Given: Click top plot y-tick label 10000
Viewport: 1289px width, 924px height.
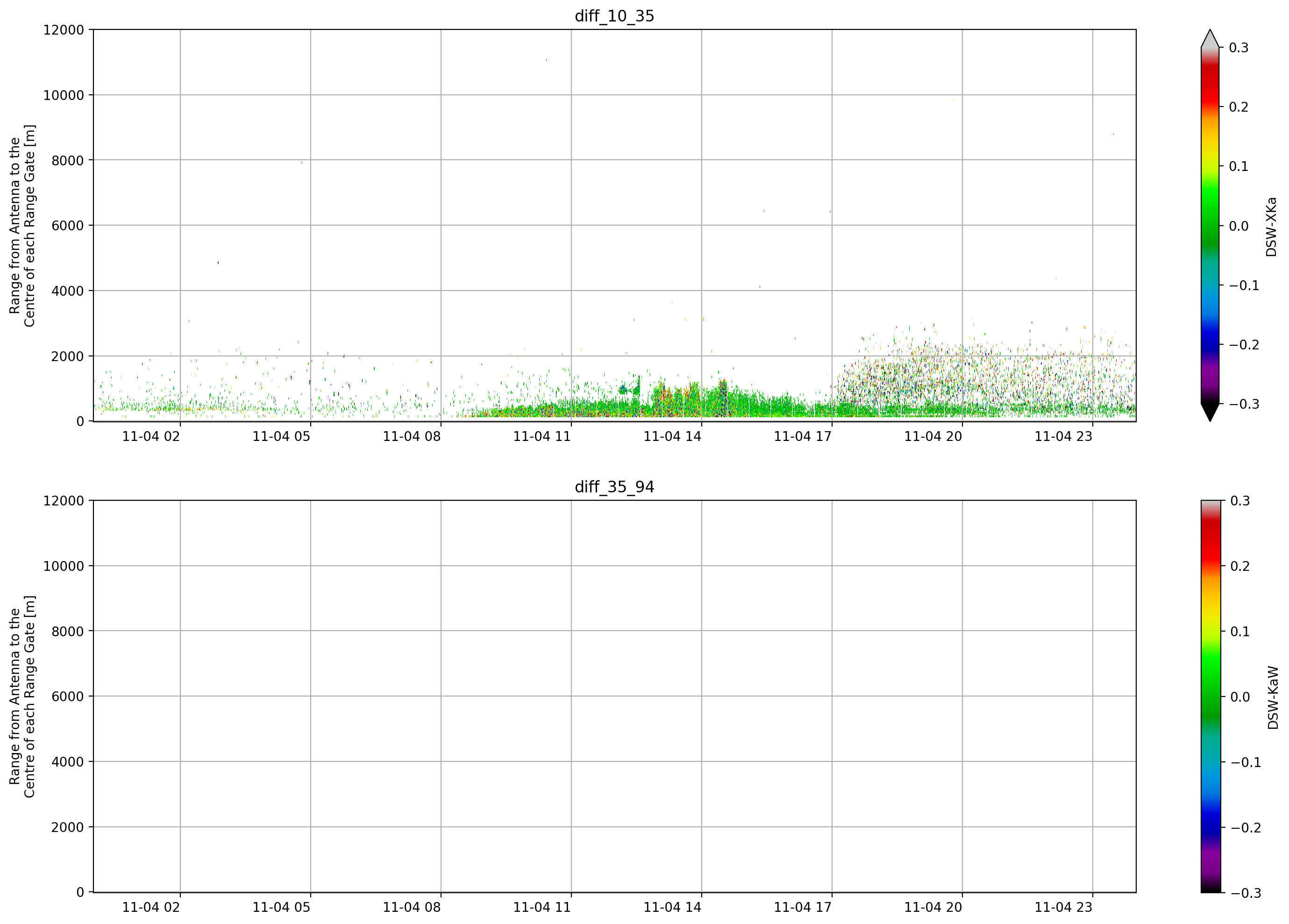Looking at the screenshot, I should pos(64,95).
